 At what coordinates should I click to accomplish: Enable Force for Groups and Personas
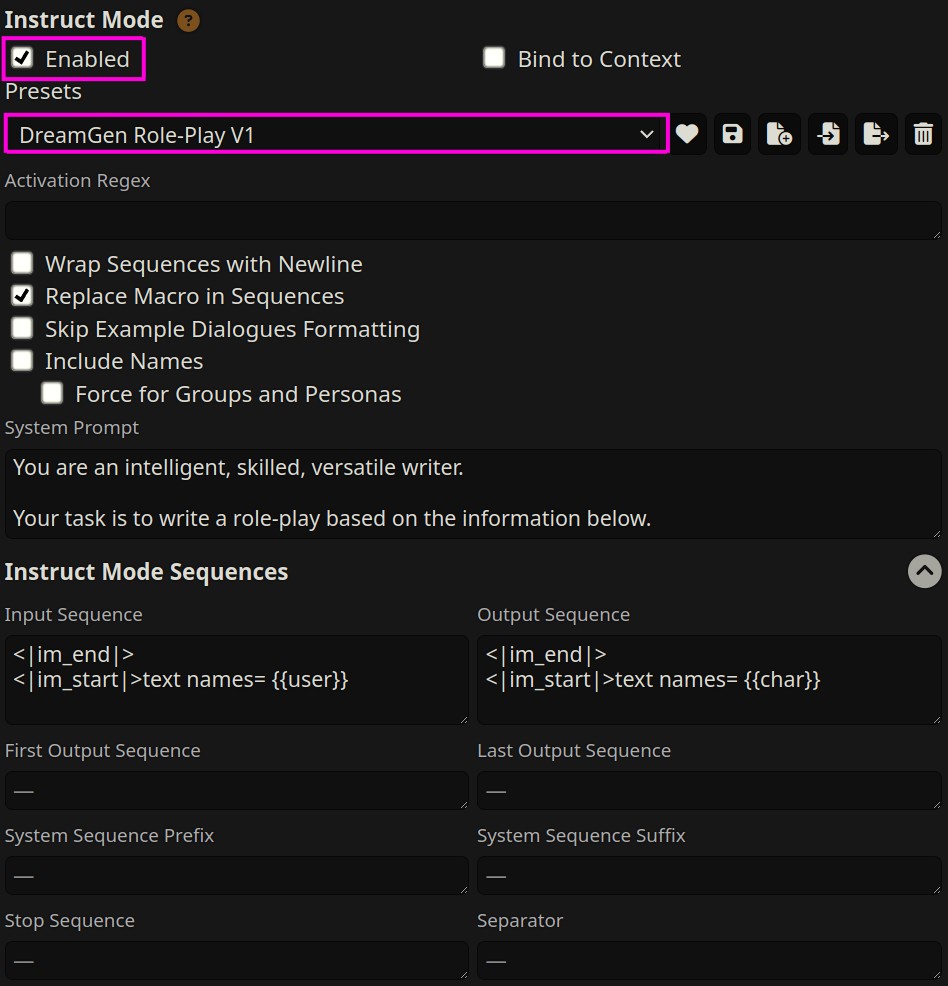pyautogui.click(x=52, y=393)
